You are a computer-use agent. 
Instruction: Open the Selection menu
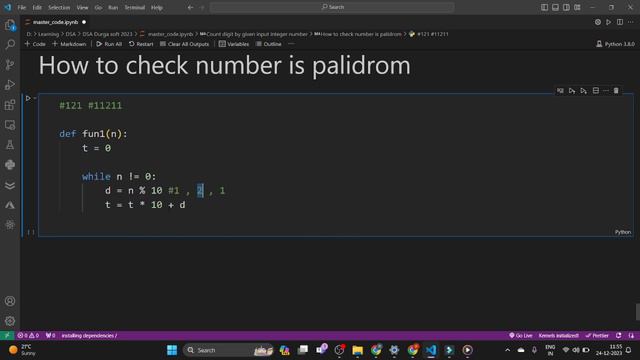pyautogui.click(x=59, y=7)
